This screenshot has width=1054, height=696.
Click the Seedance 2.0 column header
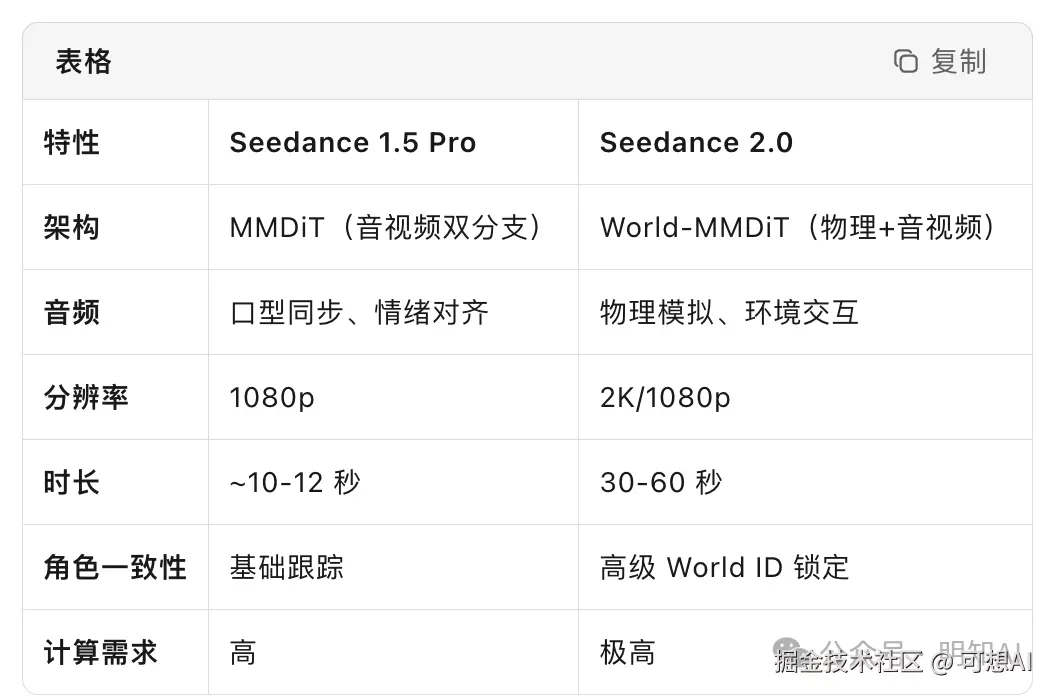pos(696,143)
